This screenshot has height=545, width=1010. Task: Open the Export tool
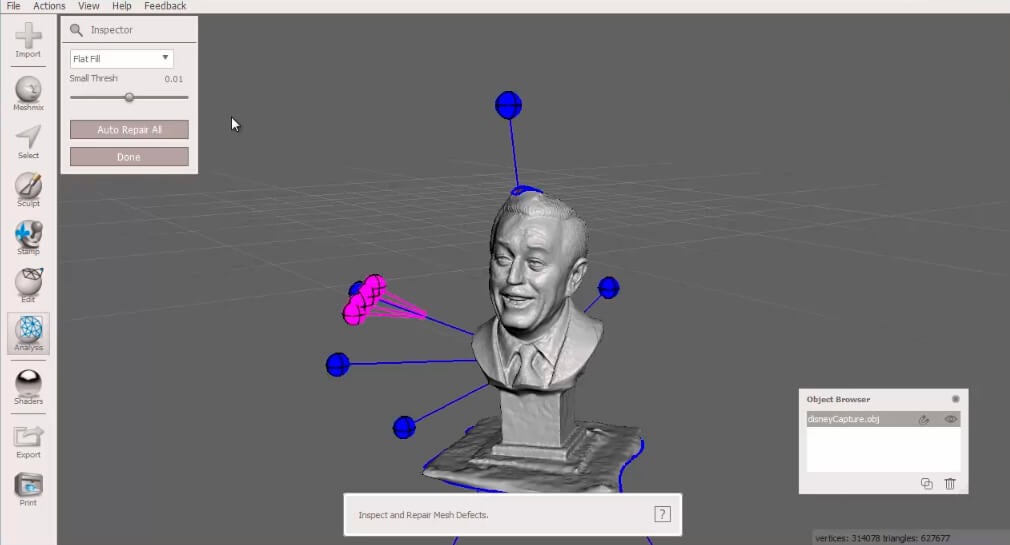[x=28, y=441]
